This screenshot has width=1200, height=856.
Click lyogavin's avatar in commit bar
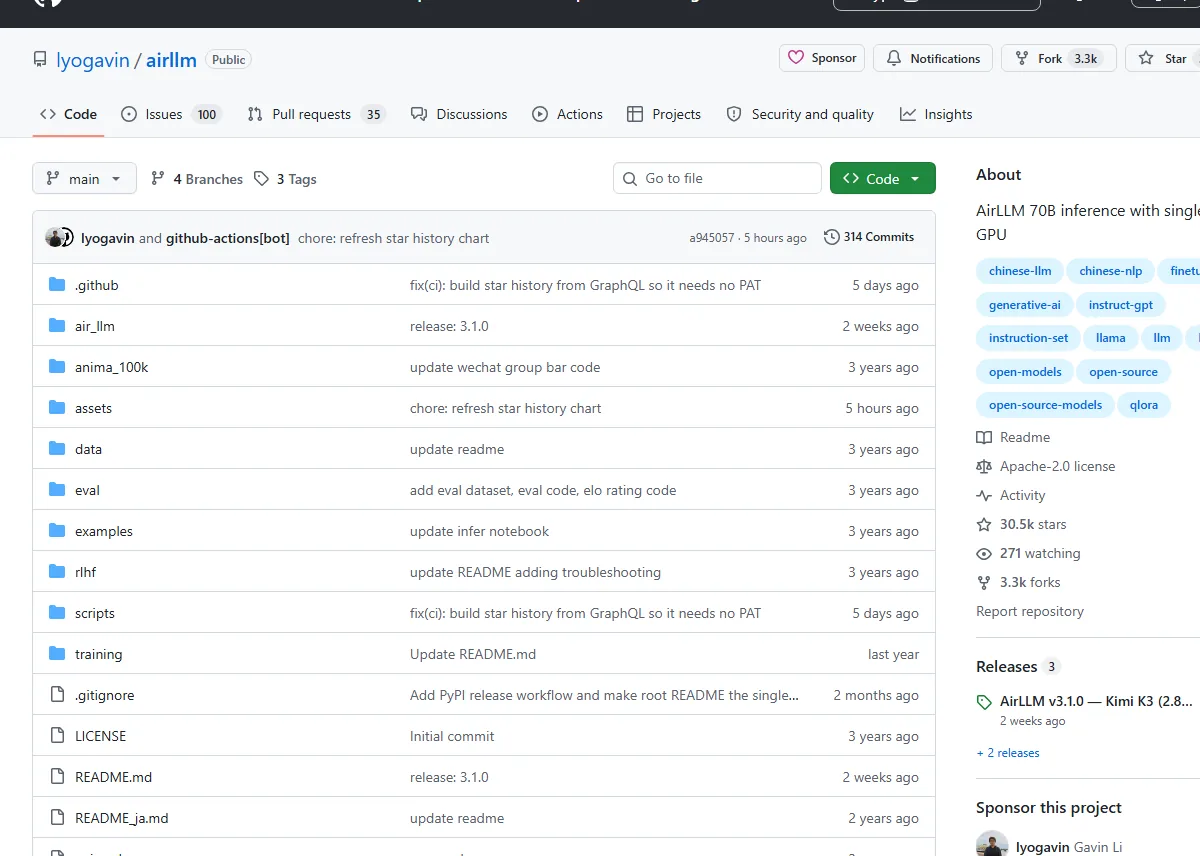coord(54,237)
